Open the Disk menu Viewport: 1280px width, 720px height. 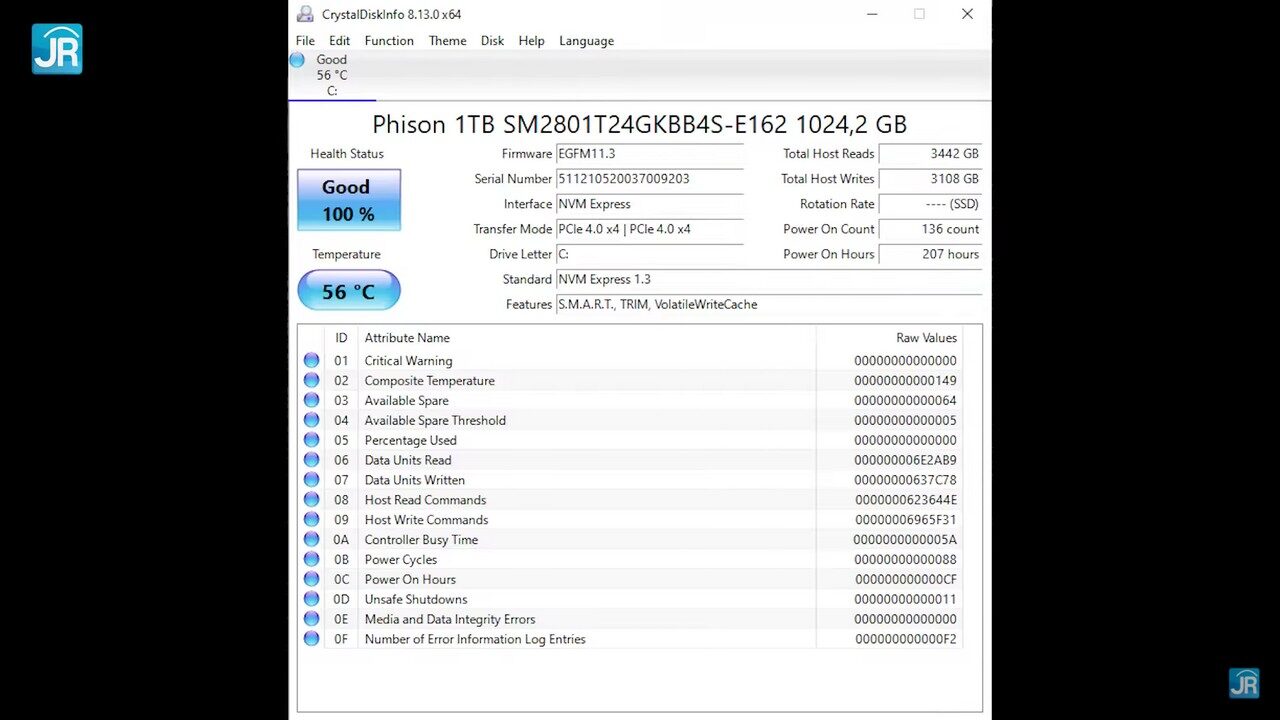coord(492,40)
